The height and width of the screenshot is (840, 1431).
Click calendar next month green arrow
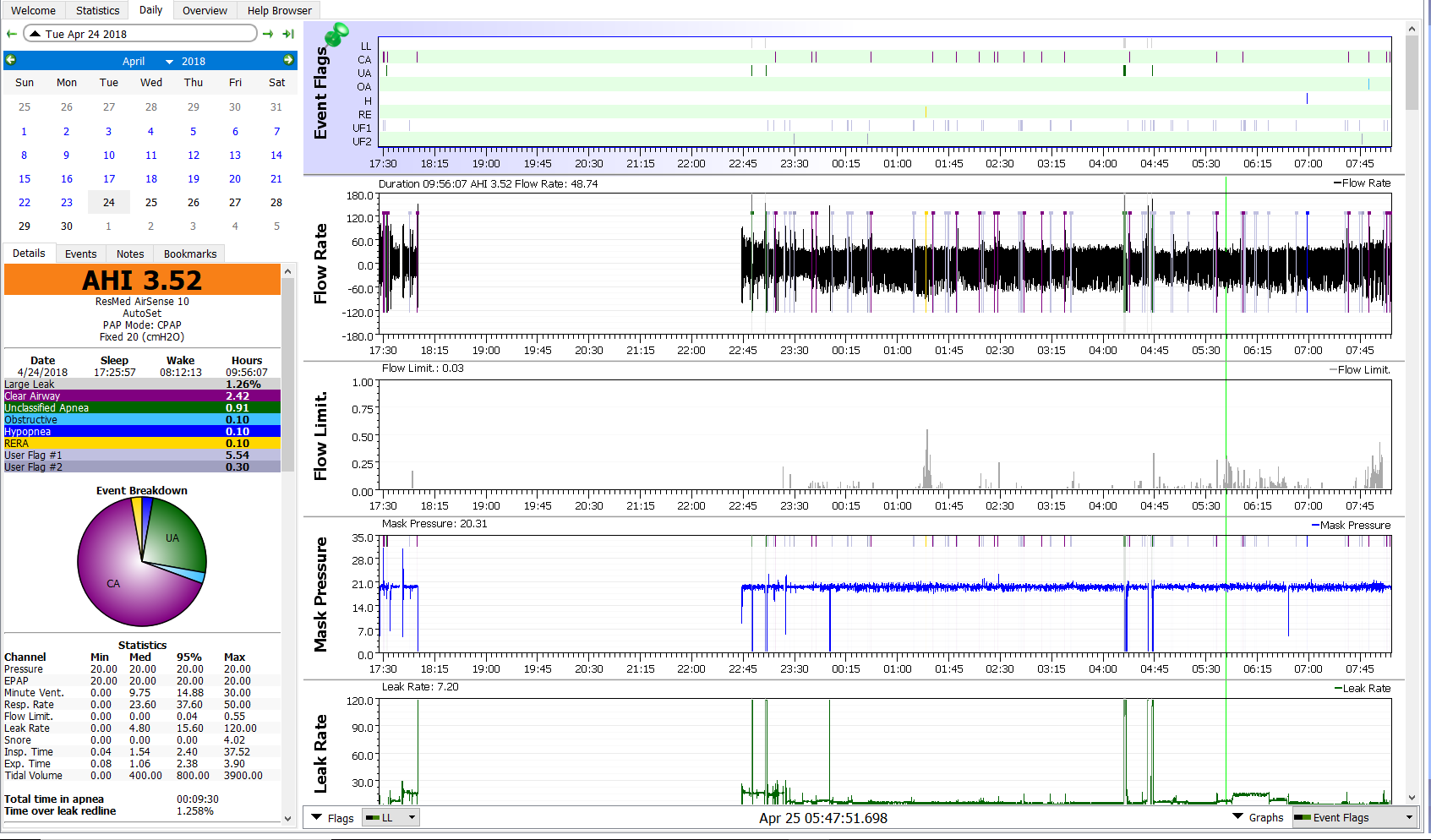[x=288, y=60]
